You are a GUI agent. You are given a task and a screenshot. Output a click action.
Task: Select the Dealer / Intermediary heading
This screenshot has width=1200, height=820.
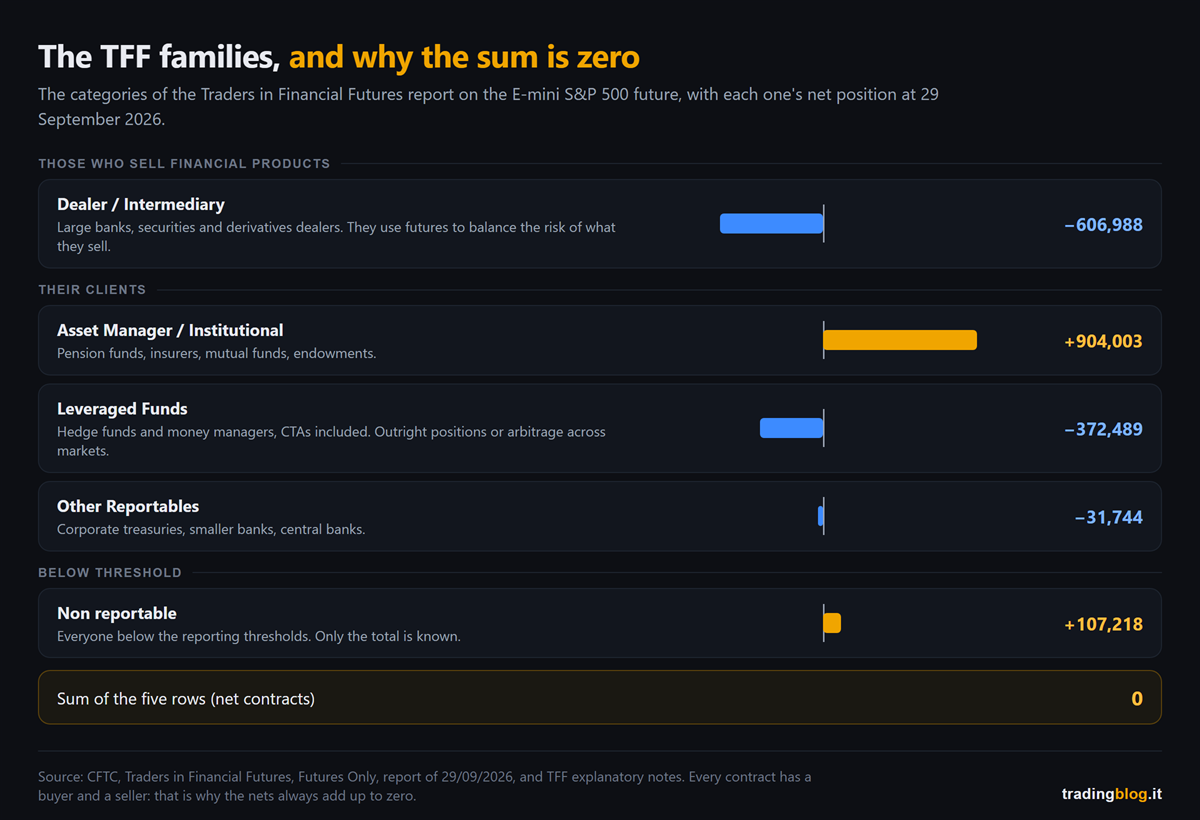tap(141, 204)
